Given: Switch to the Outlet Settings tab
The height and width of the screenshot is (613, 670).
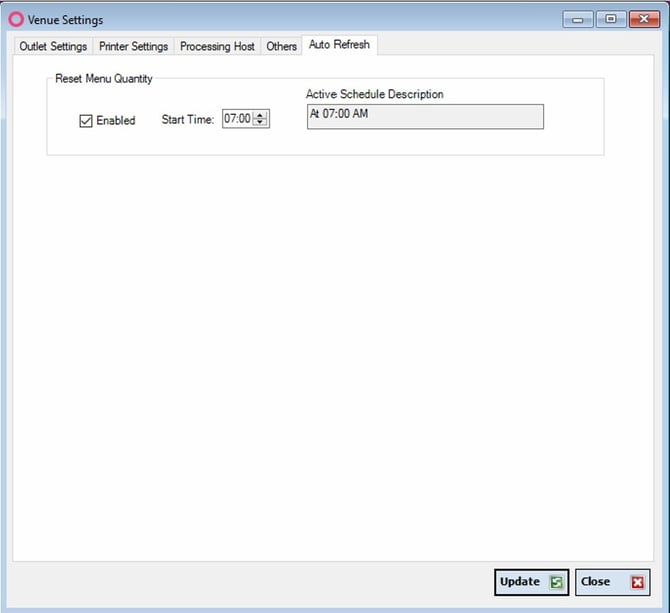Looking at the screenshot, I should pos(53,46).
